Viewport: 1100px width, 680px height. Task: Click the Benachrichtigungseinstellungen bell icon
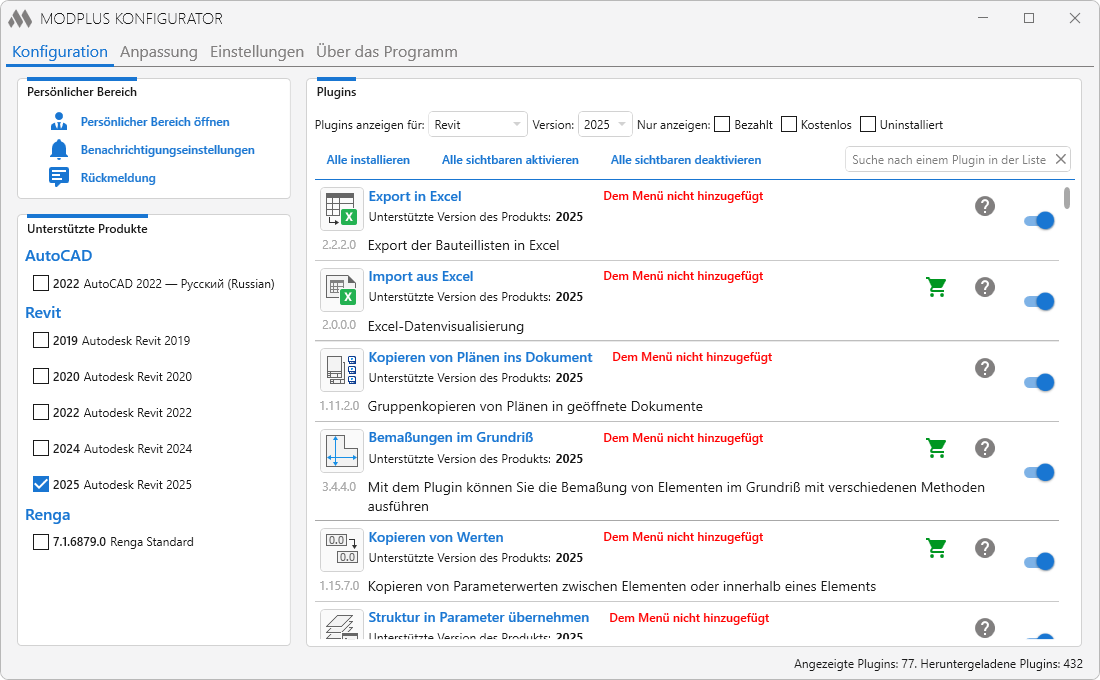(59, 149)
